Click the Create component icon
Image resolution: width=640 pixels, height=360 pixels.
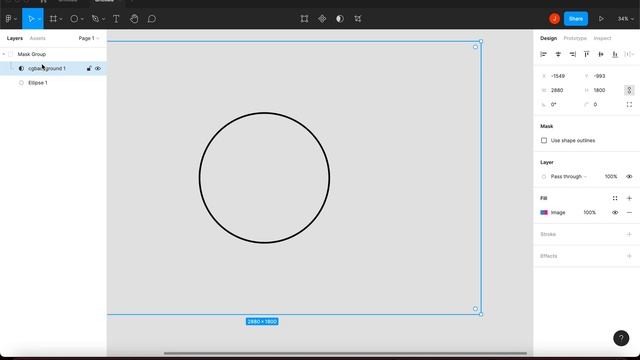(x=322, y=19)
